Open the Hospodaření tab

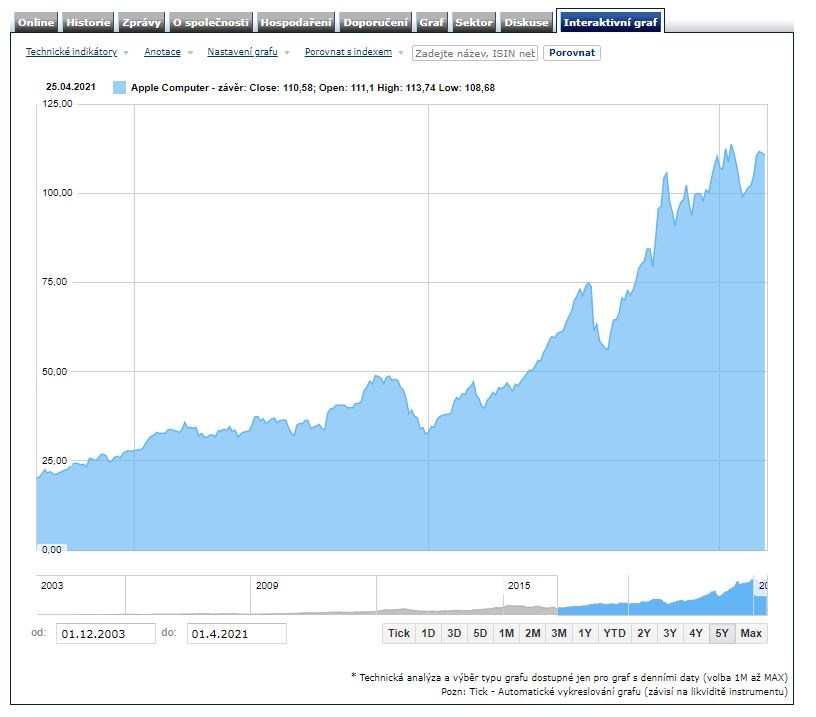point(295,22)
